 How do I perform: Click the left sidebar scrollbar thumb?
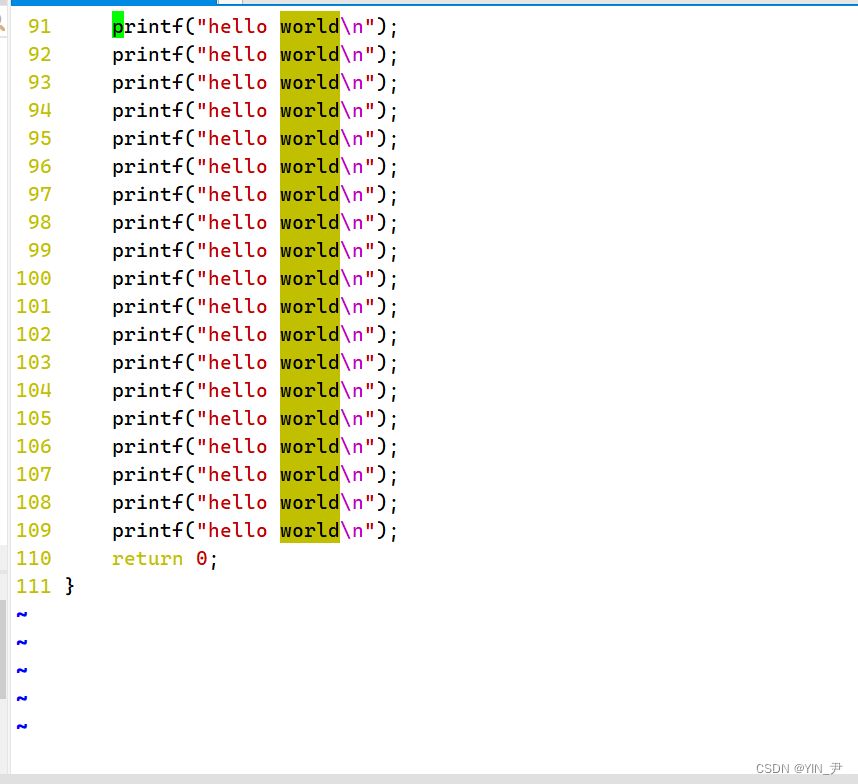pos(3,650)
